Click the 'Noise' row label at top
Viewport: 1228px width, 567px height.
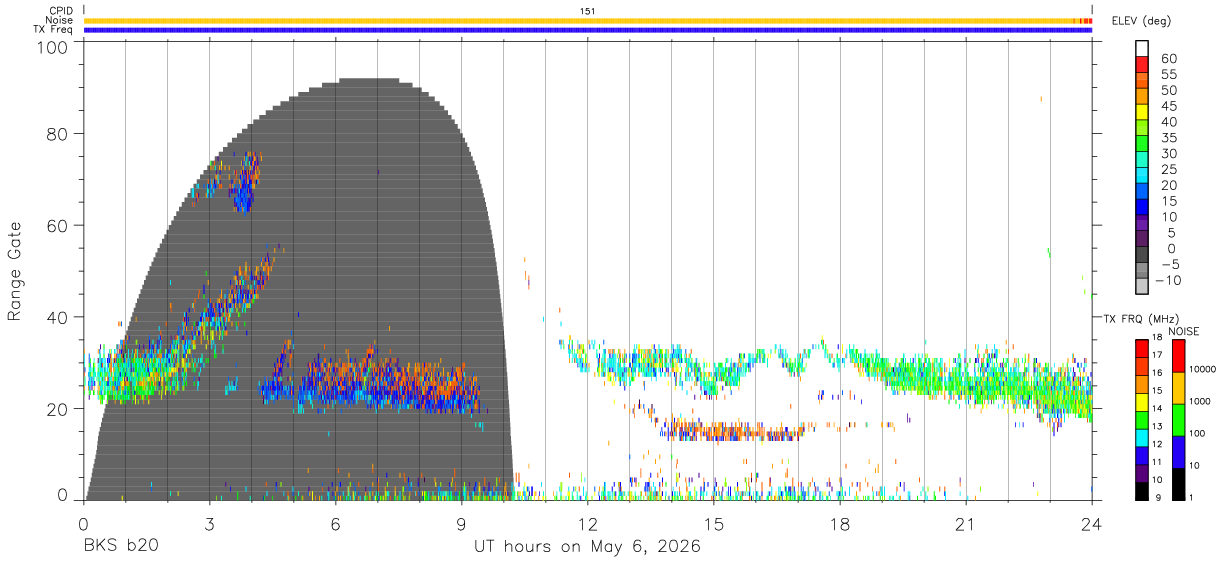tap(59, 20)
